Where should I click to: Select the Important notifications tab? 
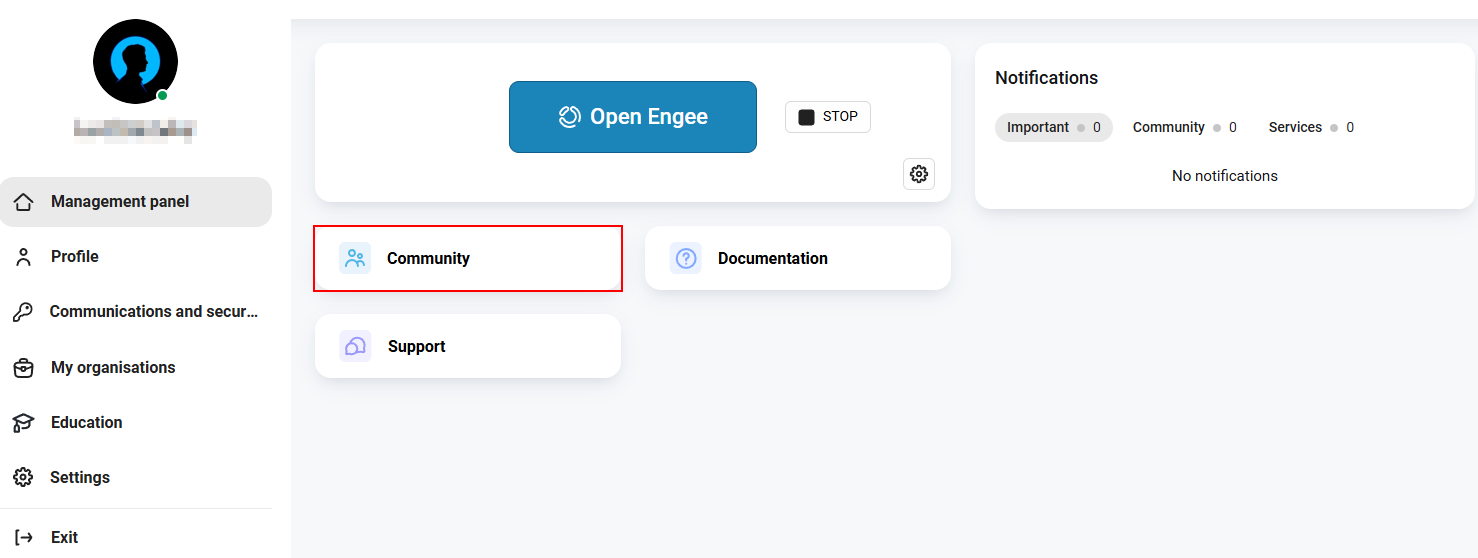1054,127
